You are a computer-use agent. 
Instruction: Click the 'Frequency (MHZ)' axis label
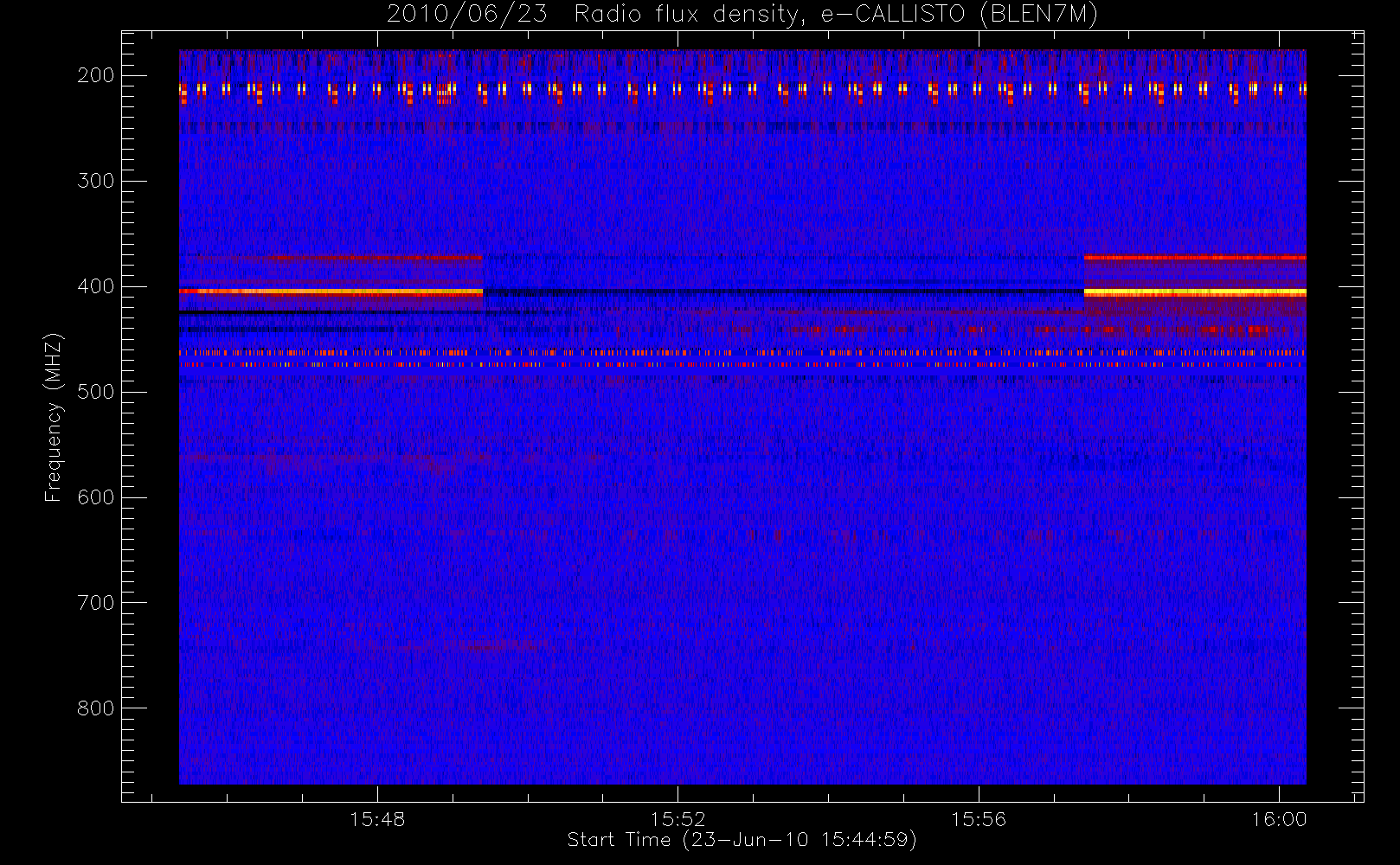54,417
